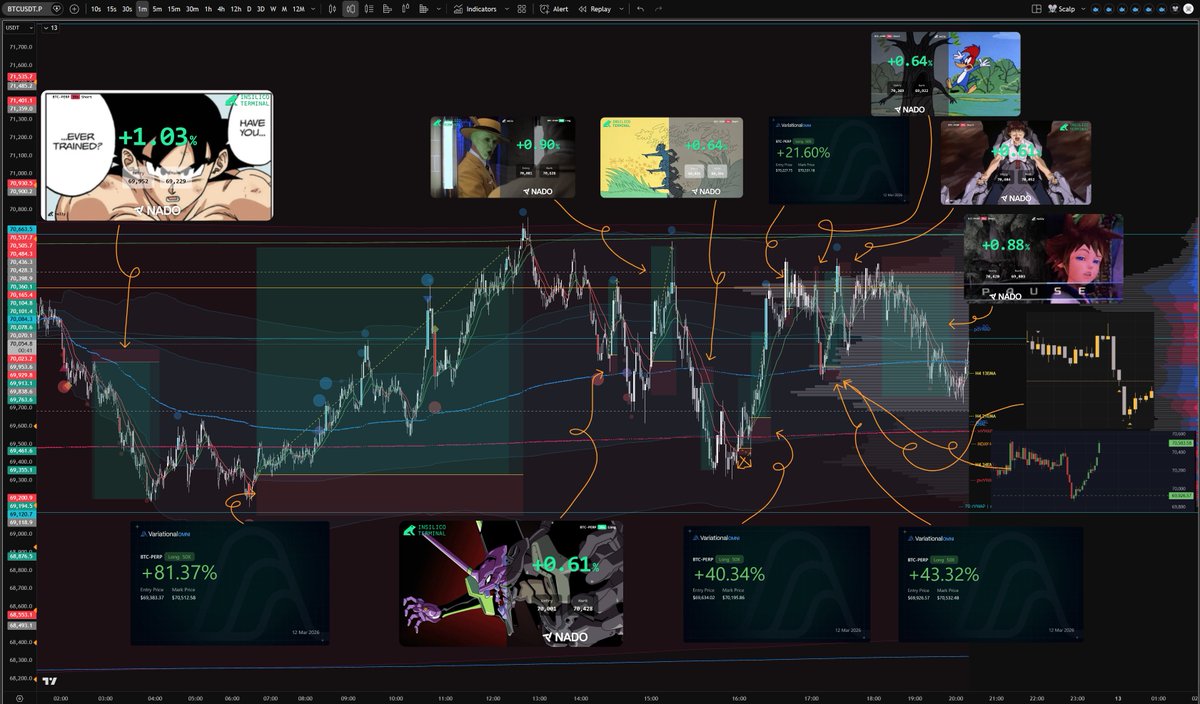This screenshot has width=1200, height=704.
Task: Switch to the 12M timeframe
Action: [x=298, y=9]
